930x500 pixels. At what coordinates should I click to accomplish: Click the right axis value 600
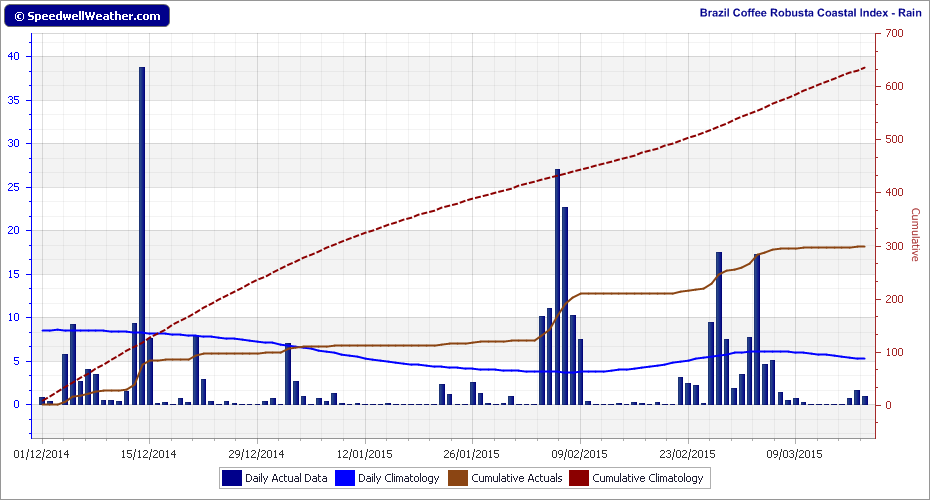(894, 87)
